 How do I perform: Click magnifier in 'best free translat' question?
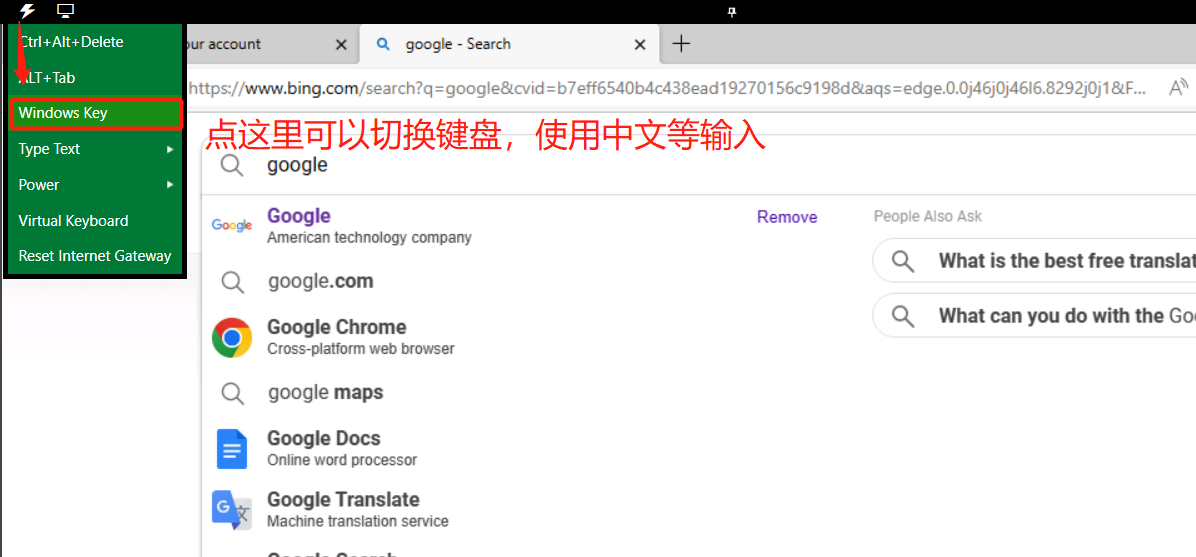pos(903,261)
